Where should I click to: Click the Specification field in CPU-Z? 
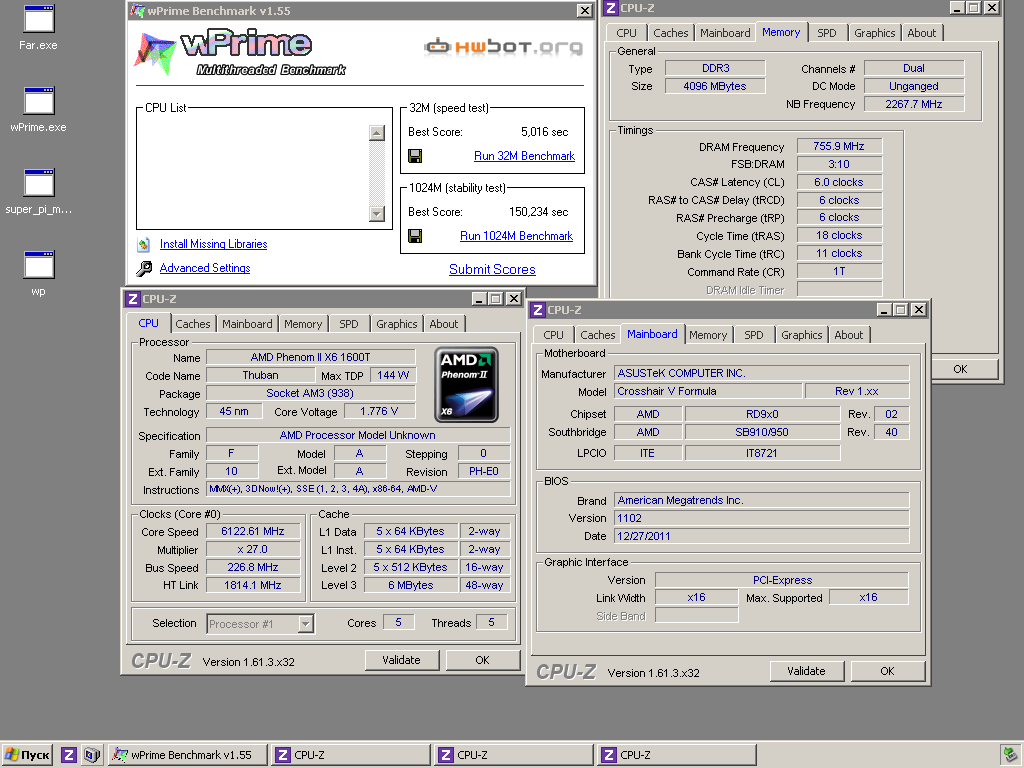pyautogui.click(x=358, y=435)
